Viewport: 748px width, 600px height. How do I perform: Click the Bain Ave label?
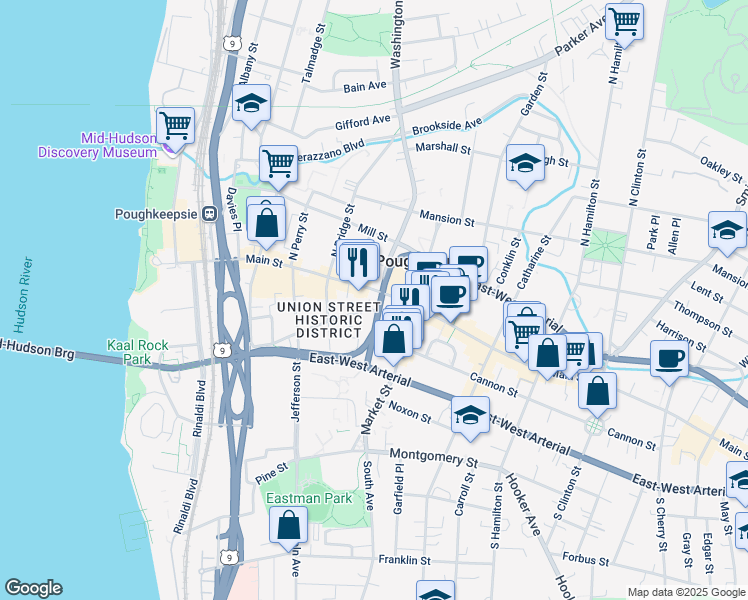(365, 87)
